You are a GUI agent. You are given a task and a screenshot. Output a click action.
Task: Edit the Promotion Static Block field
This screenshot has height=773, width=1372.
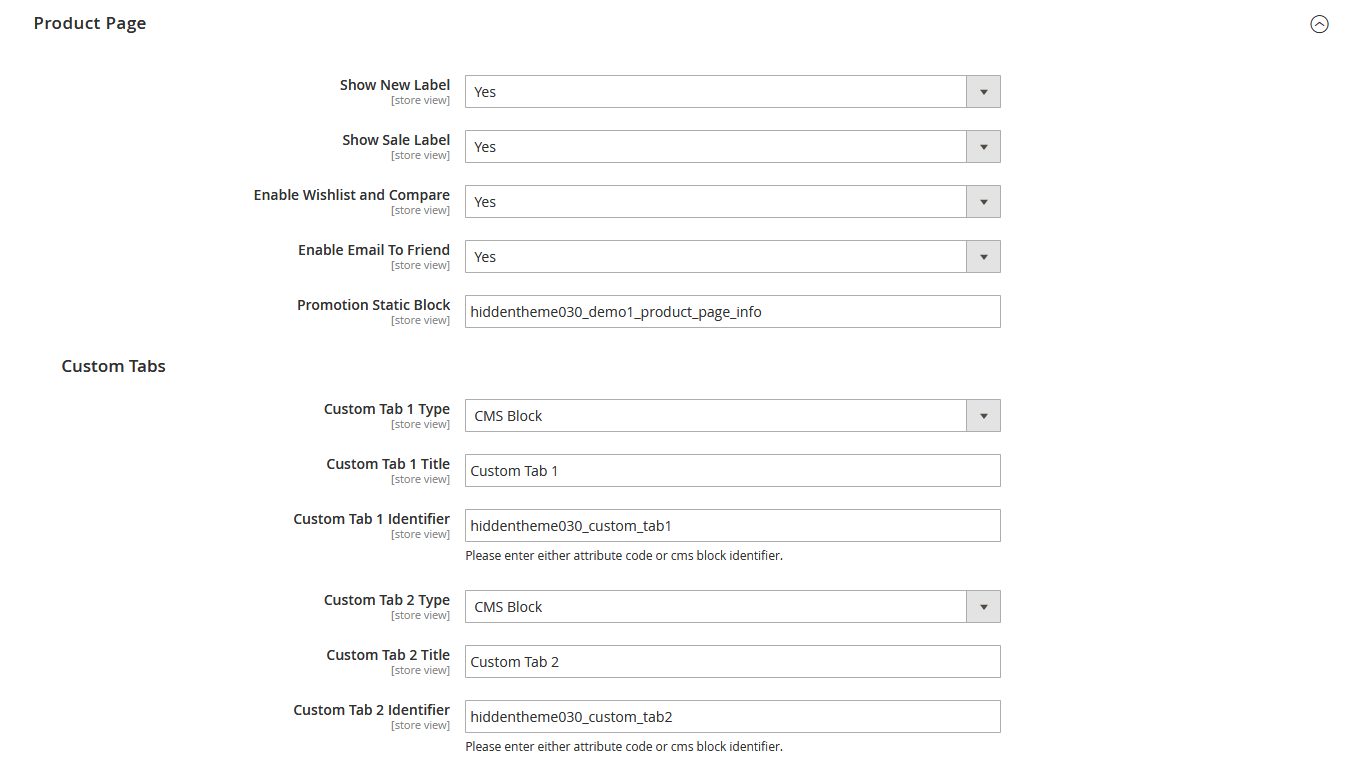point(732,311)
